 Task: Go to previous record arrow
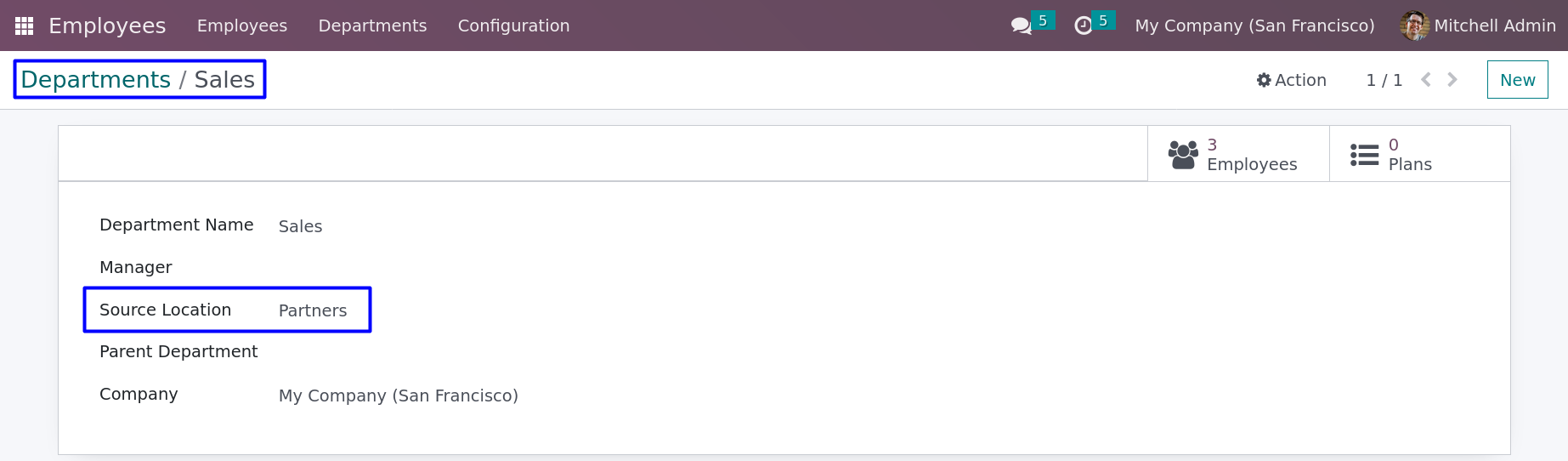pos(1426,80)
